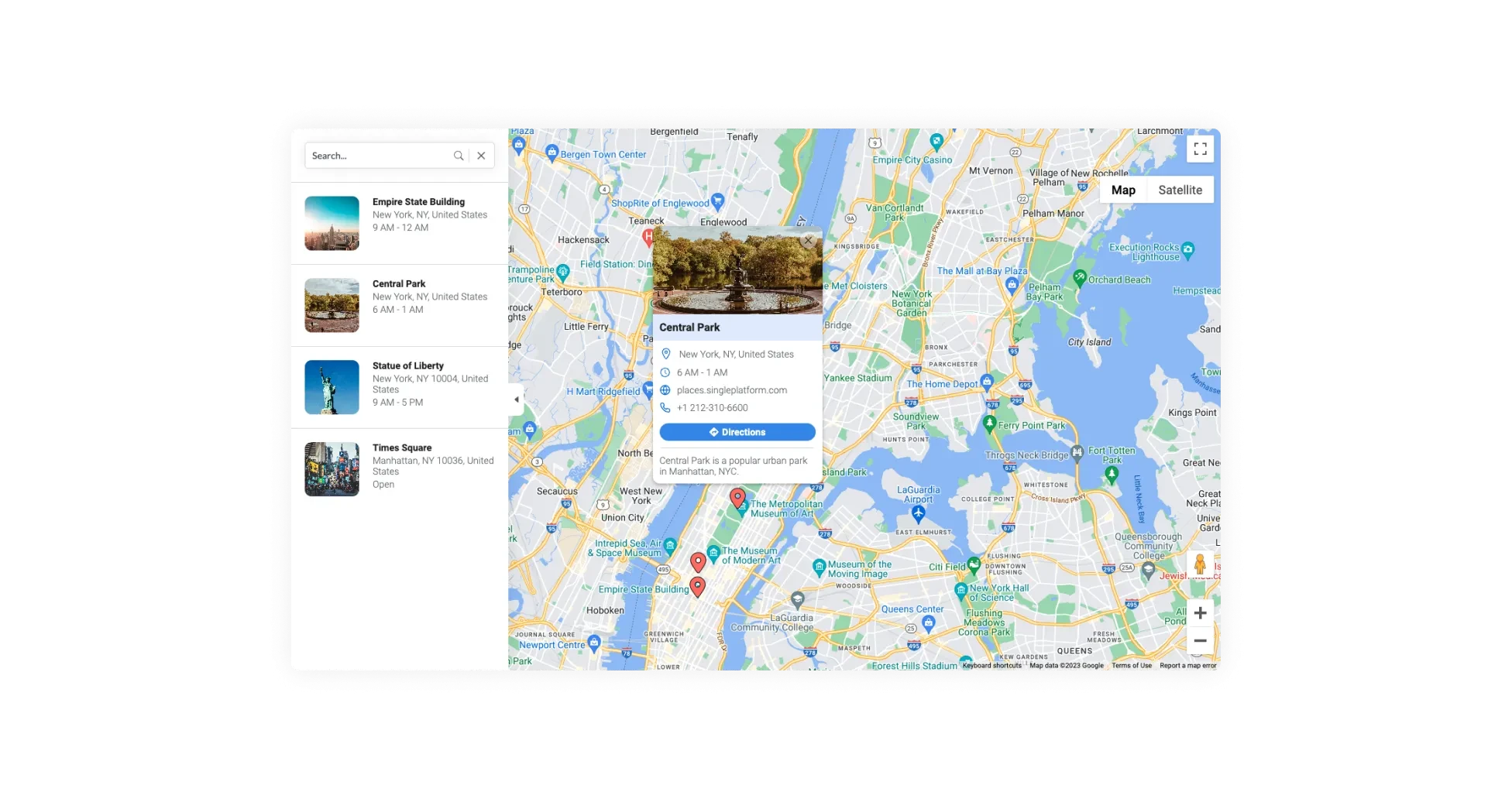The height and width of the screenshot is (799, 1512).
Task: Zoom in the map with the plus button
Action: (x=1200, y=613)
